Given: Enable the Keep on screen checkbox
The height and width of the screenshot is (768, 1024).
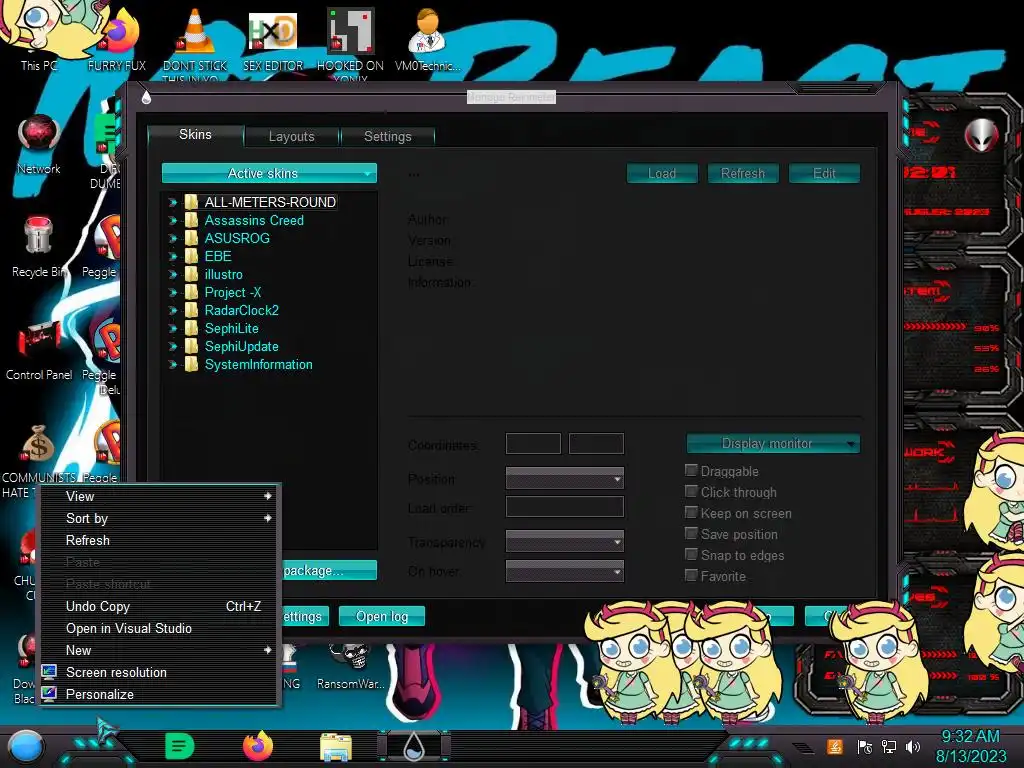Looking at the screenshot, I should 691,512.
